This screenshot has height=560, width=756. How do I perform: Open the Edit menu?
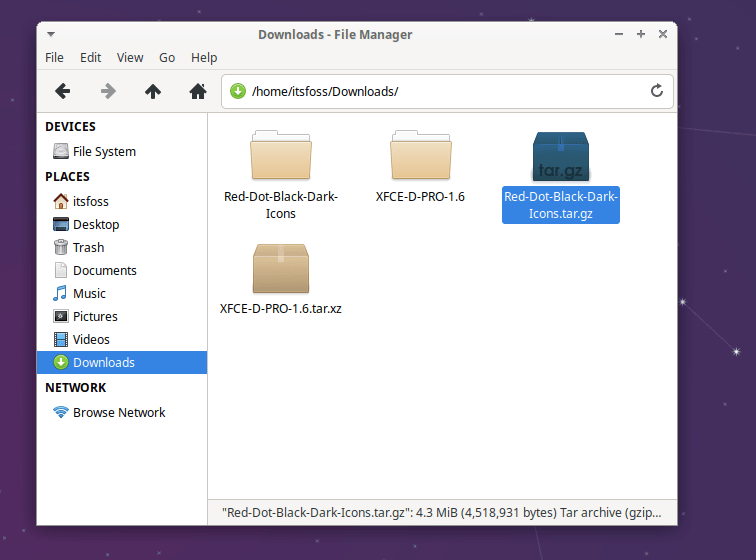(x=91, y=58)
